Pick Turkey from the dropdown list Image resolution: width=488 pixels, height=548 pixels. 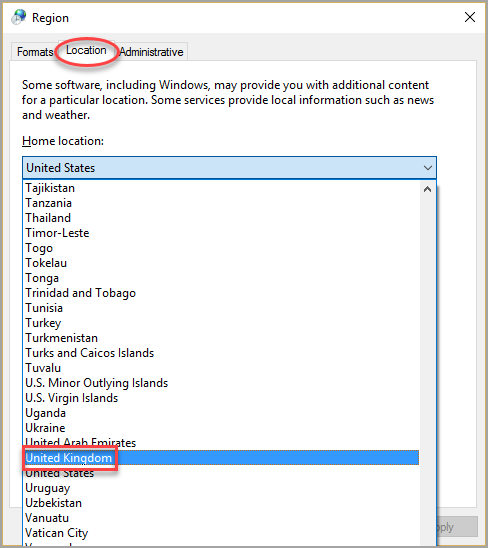tap(222, 323)
